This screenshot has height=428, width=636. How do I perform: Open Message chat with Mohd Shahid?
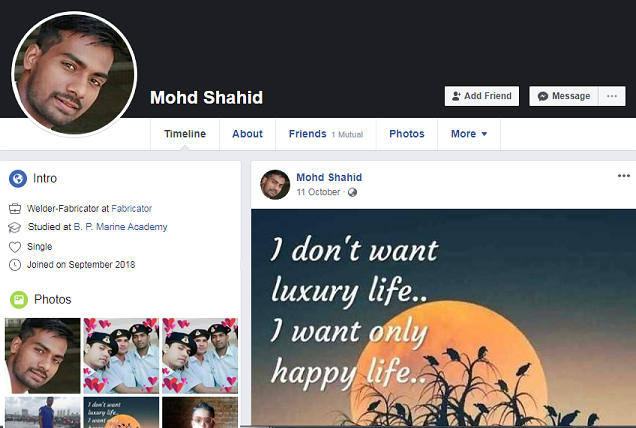point(564,96)
